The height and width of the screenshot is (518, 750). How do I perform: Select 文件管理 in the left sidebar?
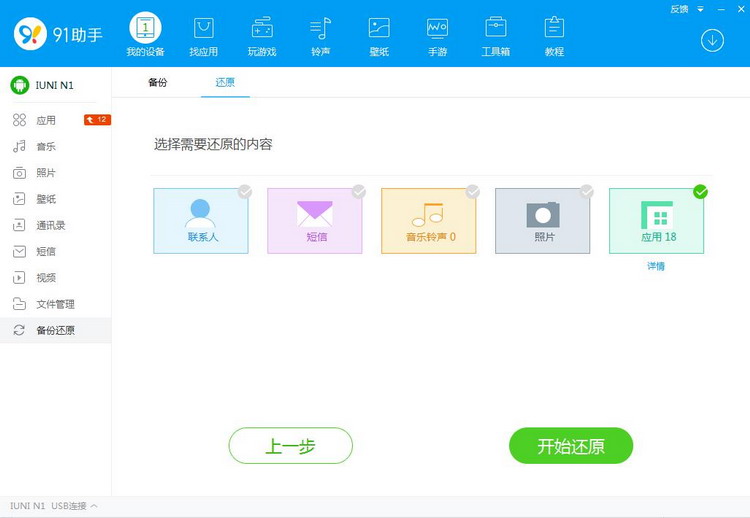(55, 304)
